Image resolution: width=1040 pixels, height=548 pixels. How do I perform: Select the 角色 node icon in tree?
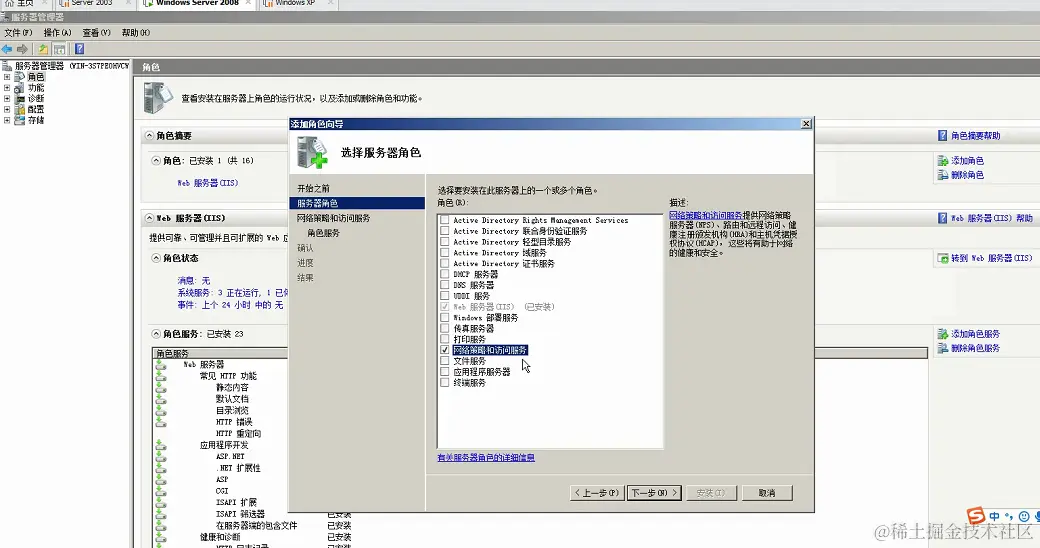[x=20, y=77]
